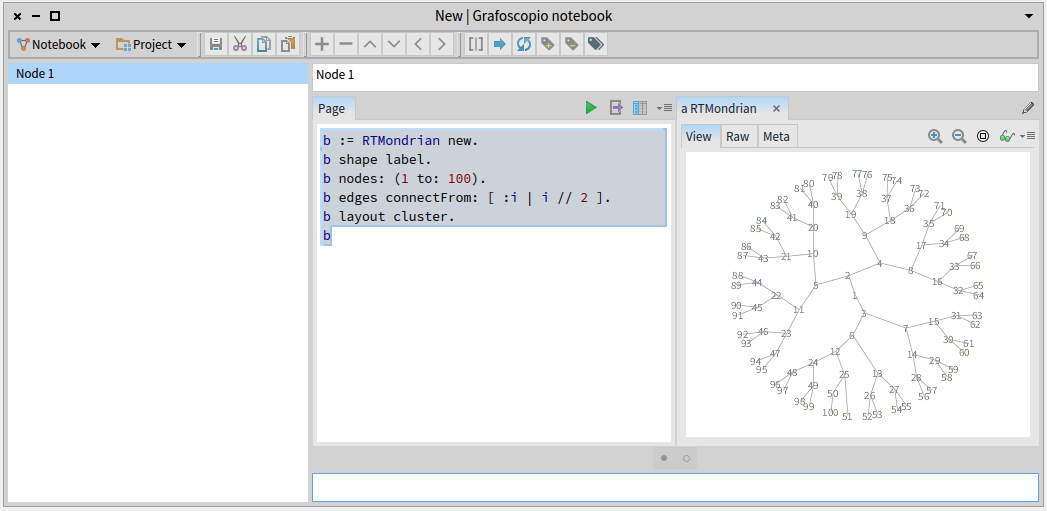This screenshot has width=1047, height=511.
Task: Click graph node labeled 21
Action: (x=786, y=257)
